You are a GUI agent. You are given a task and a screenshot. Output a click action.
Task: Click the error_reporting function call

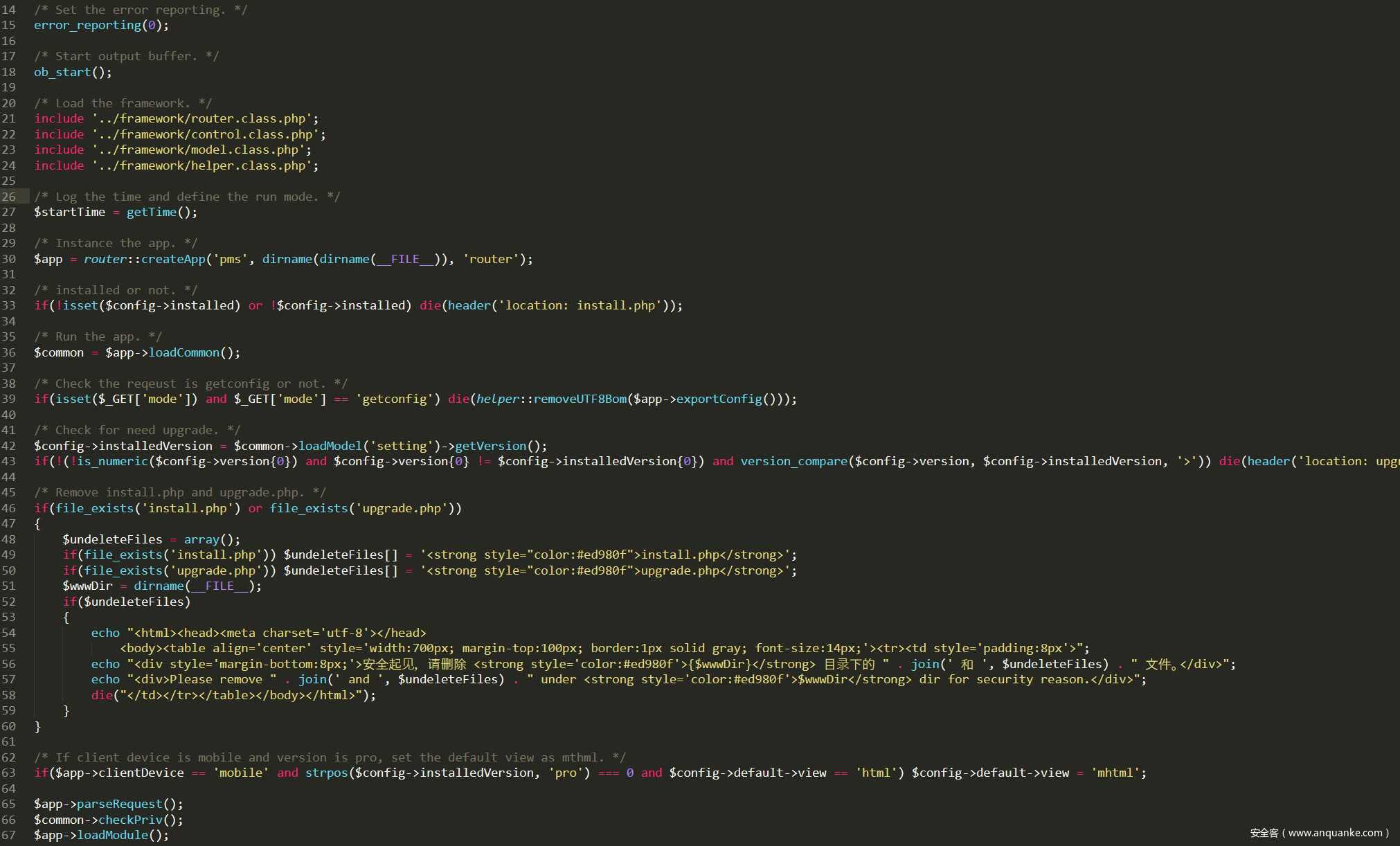click(87, 26)
